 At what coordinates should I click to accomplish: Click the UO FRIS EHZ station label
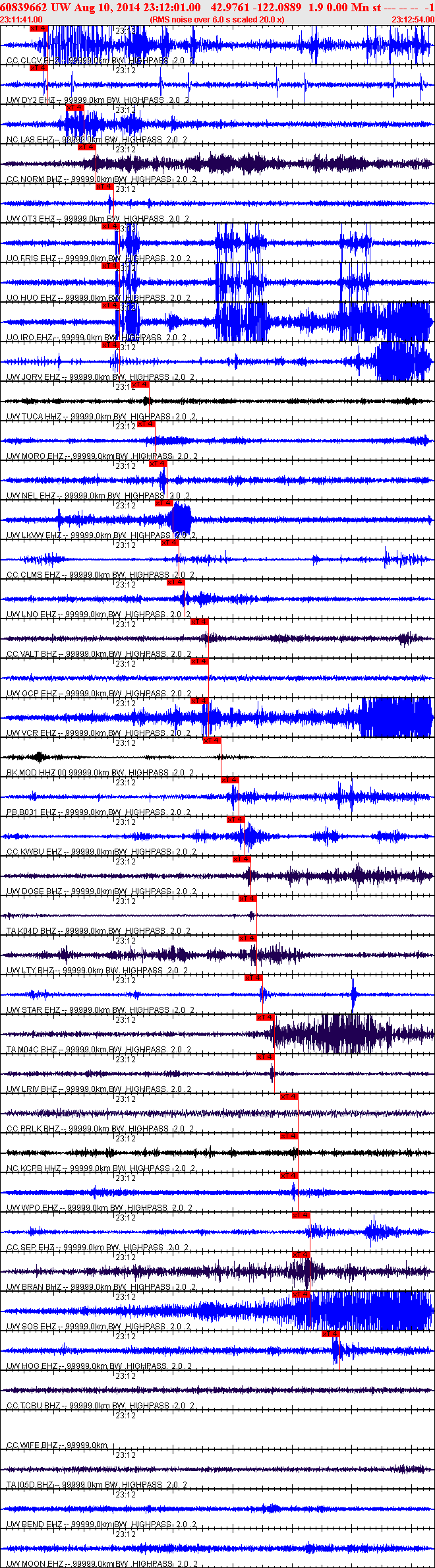[31, 258]
